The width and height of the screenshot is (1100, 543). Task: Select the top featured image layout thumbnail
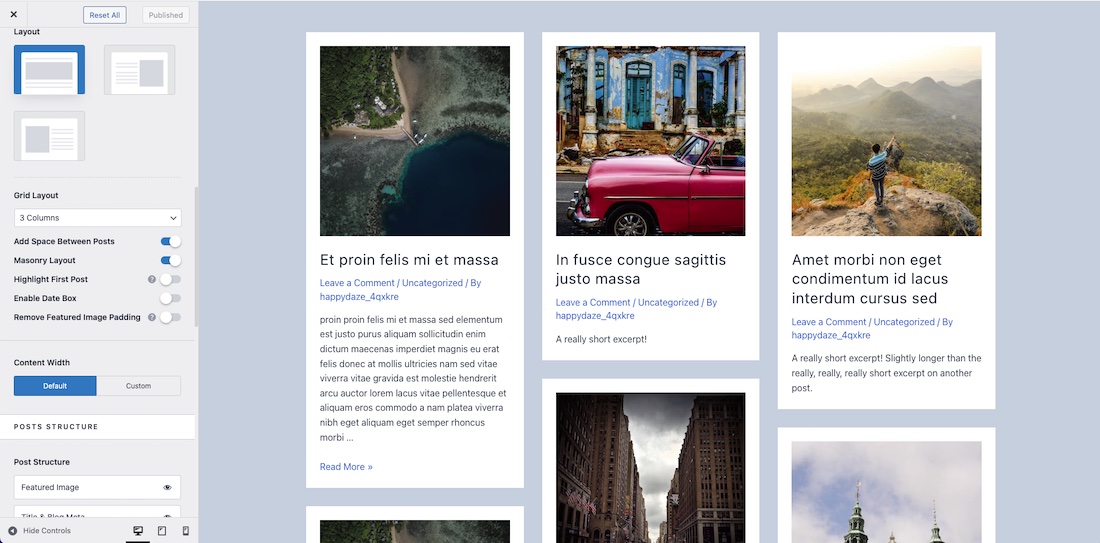[x=49, y=69]
